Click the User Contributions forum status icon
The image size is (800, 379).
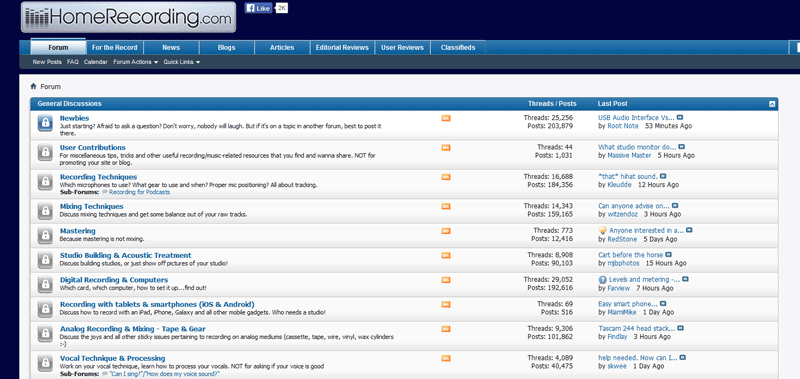point(45,152)
